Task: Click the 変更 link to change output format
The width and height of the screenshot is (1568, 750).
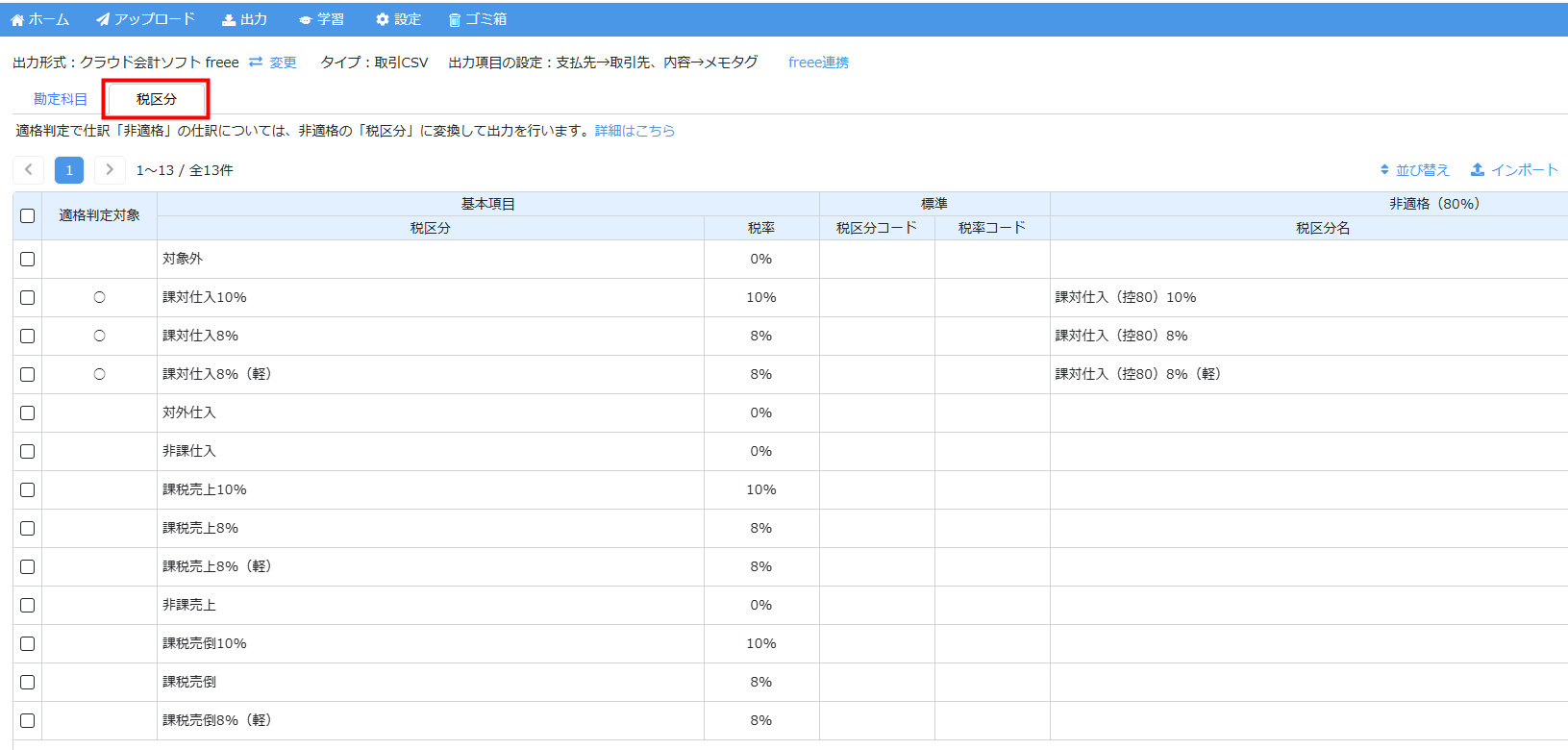Action: (273, 62)
